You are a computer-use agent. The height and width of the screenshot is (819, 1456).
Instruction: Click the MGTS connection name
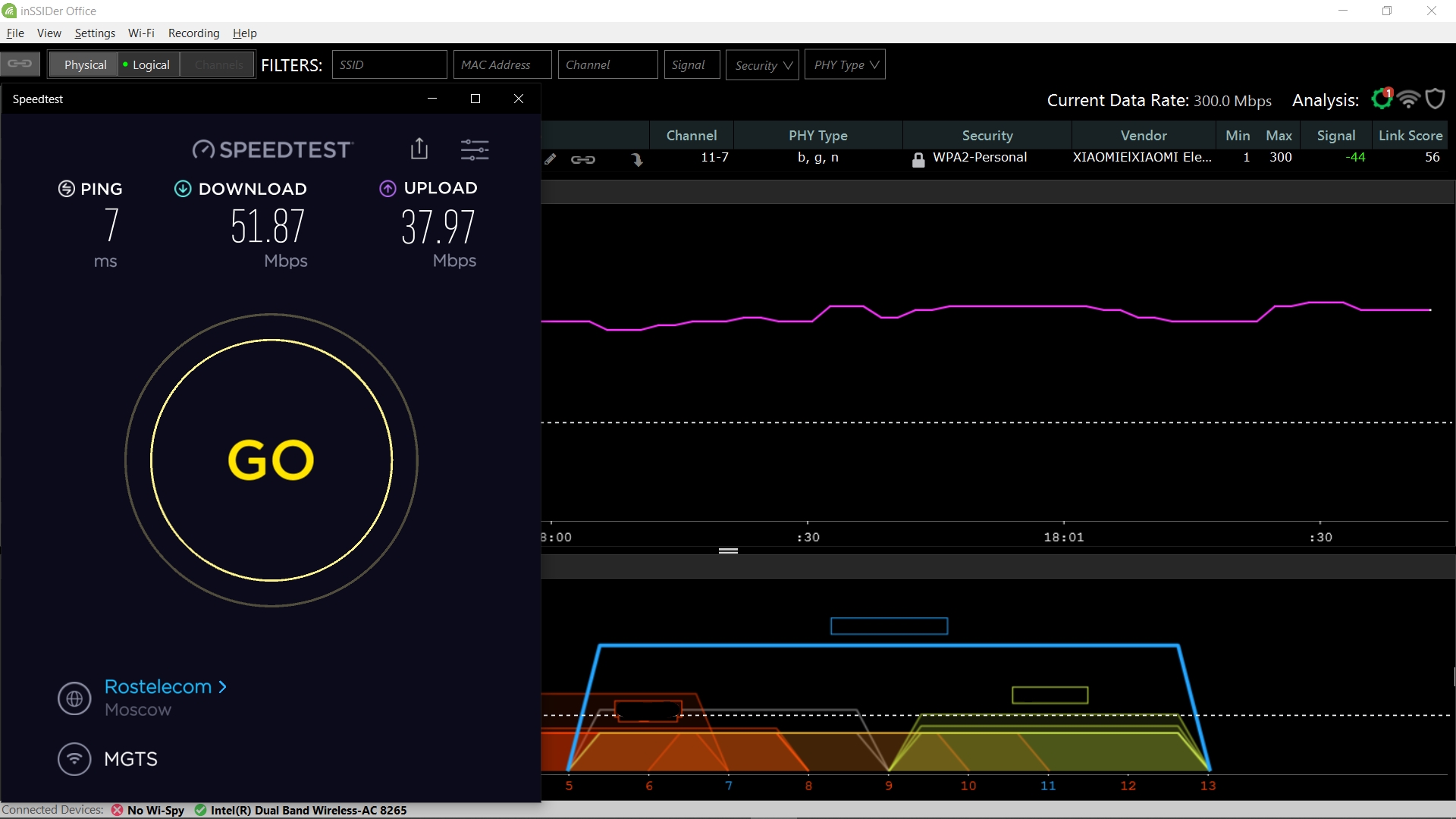130,759
